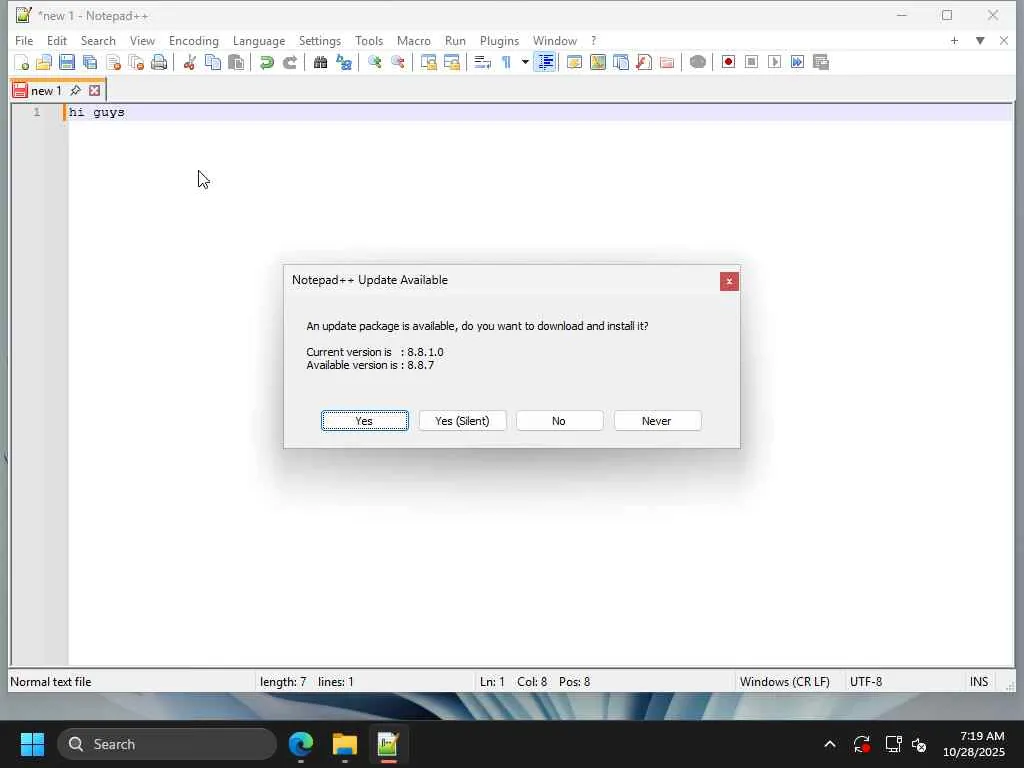The image size is (1024, 768).
Task: Click Never in the update dialog
Action: click(x=658, y=421)
